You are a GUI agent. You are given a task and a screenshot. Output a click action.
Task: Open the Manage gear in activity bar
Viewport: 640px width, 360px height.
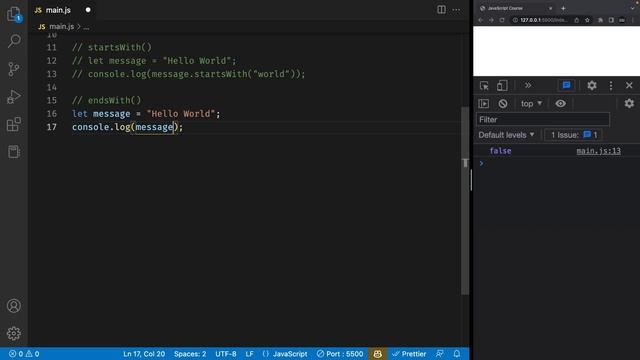14,333
